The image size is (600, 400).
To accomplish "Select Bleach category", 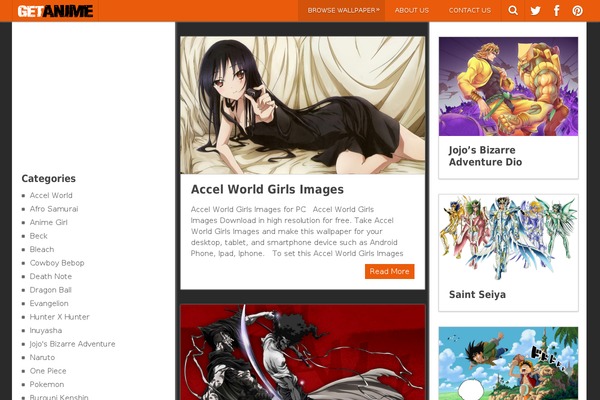I will click(42, 249).
